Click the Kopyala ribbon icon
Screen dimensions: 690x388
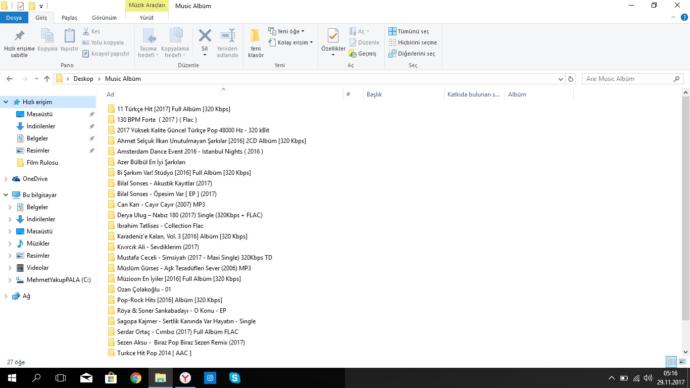[x=47, y=40]
